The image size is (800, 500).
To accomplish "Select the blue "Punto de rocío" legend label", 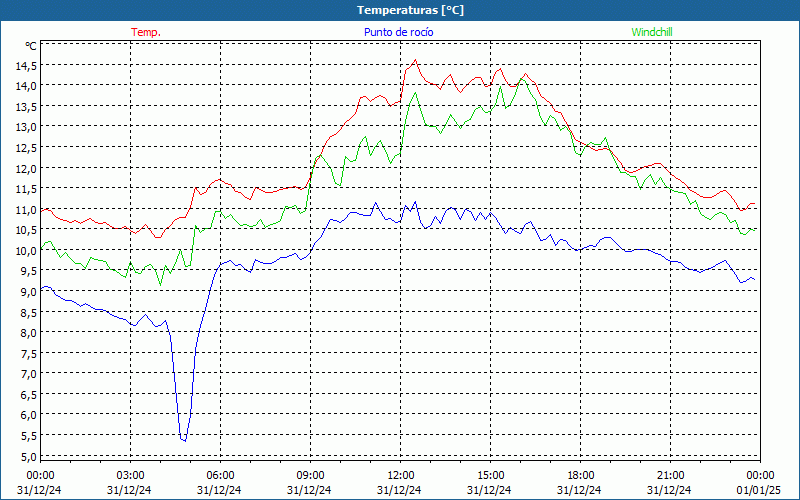I will coord(398,32).
